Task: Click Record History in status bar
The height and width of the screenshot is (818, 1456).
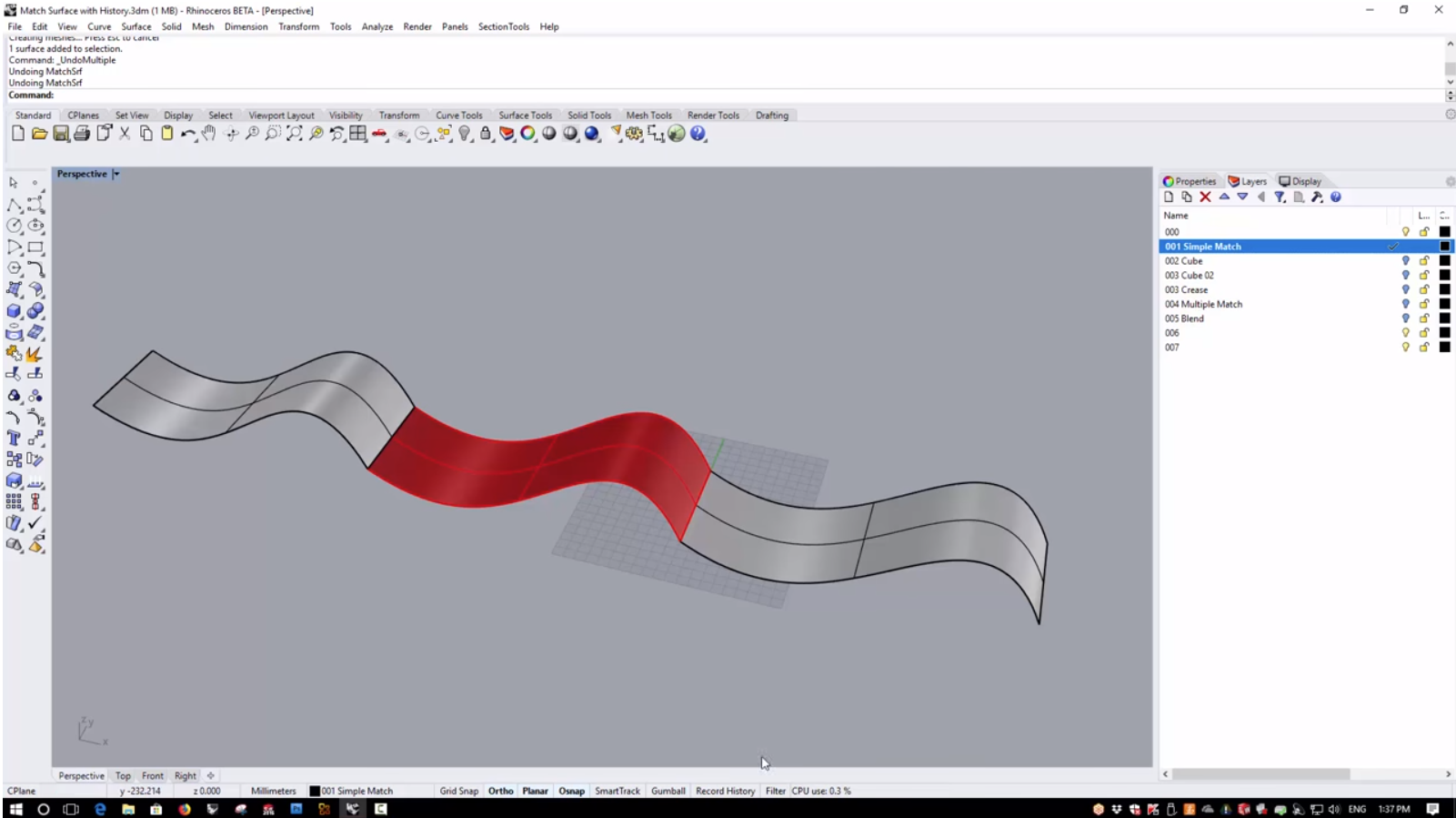Action: point(726,791)
